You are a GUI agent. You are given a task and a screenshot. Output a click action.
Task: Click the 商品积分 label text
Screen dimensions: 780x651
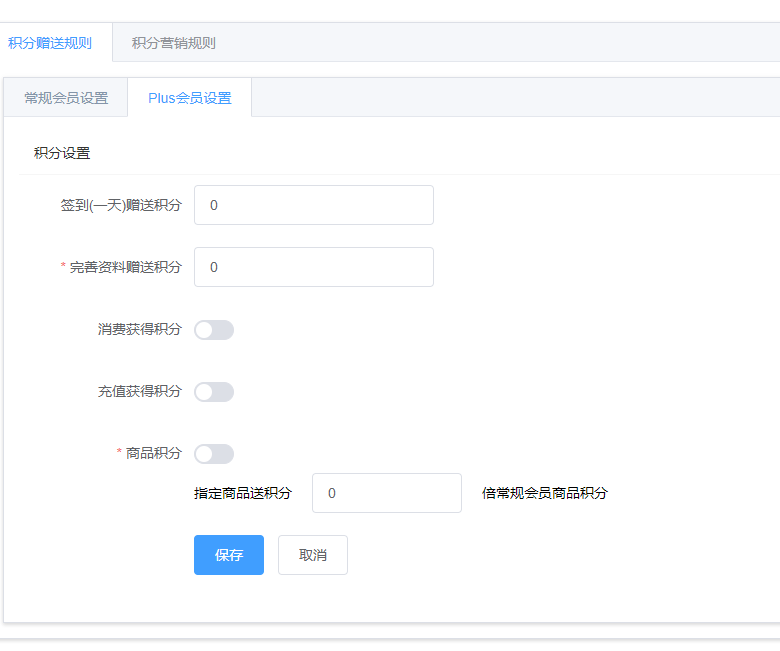154,453
